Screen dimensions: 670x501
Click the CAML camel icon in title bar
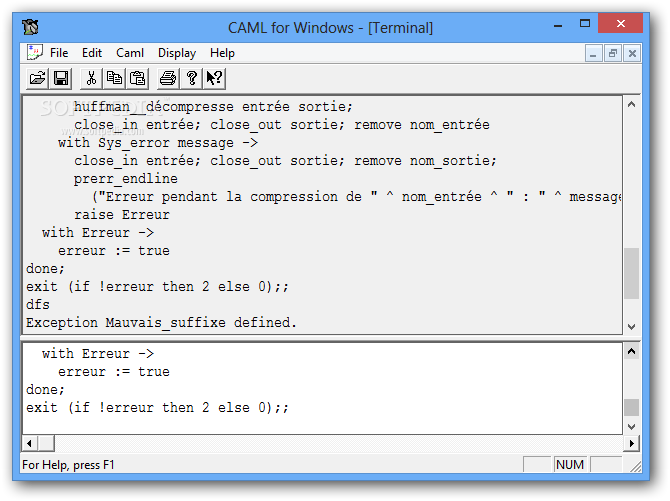30,27
